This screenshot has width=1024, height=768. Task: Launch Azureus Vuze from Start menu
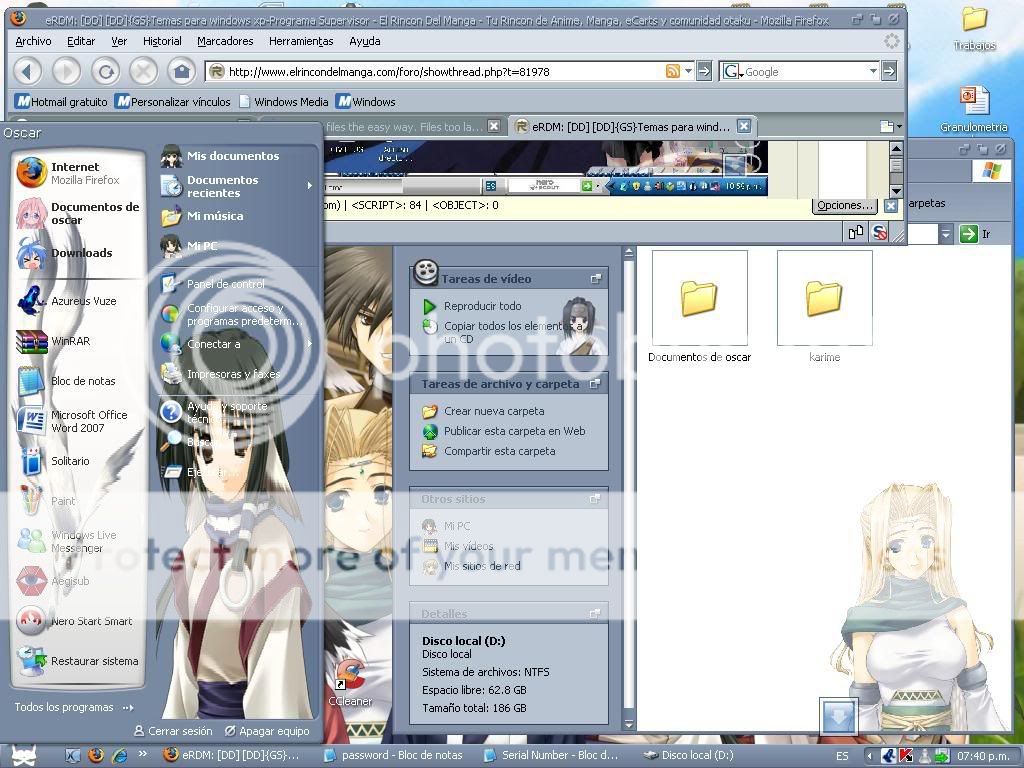click(83, 301)
